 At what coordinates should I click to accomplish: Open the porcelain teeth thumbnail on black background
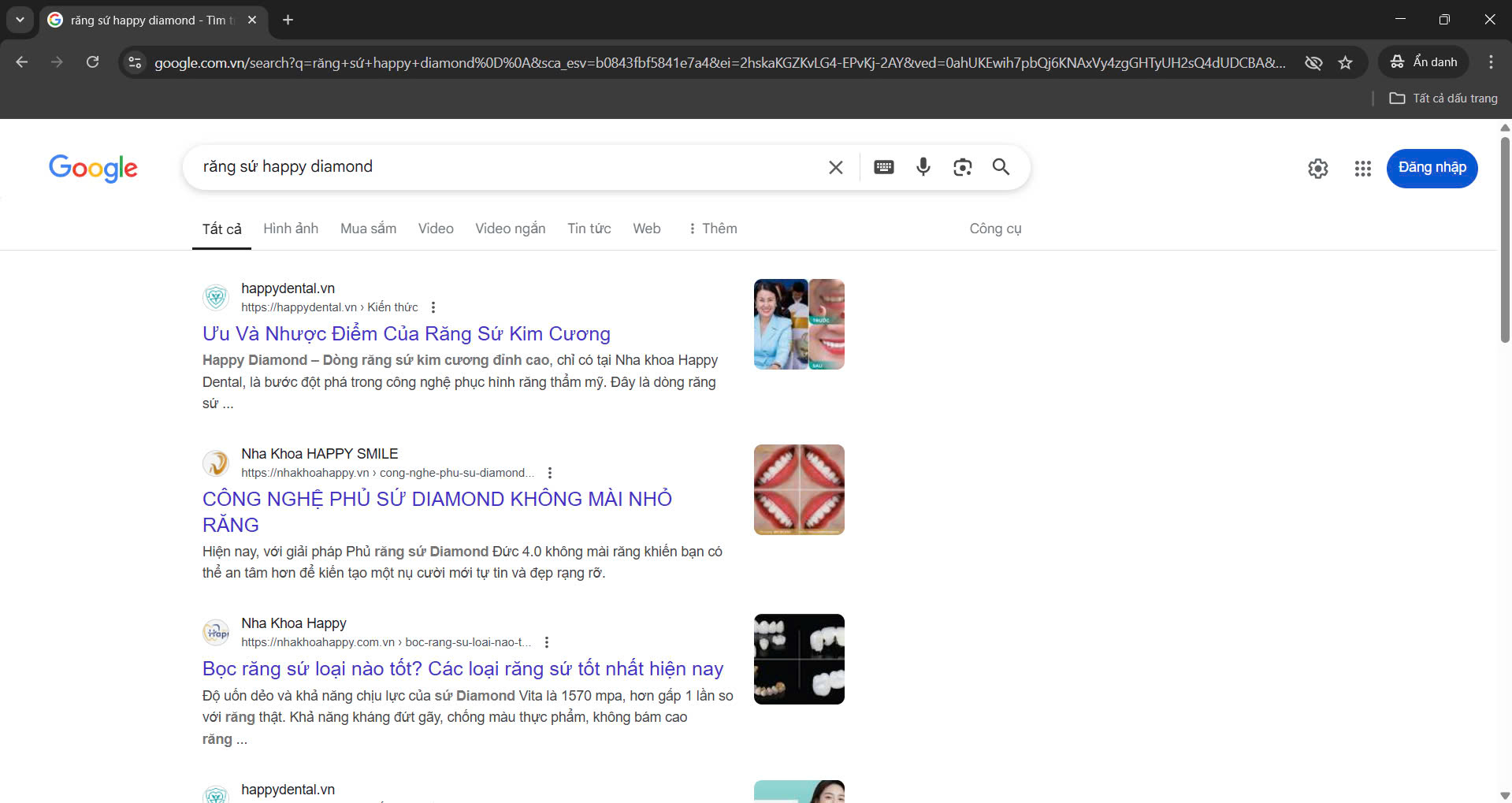pyautogui.click(x=799, y=659)
